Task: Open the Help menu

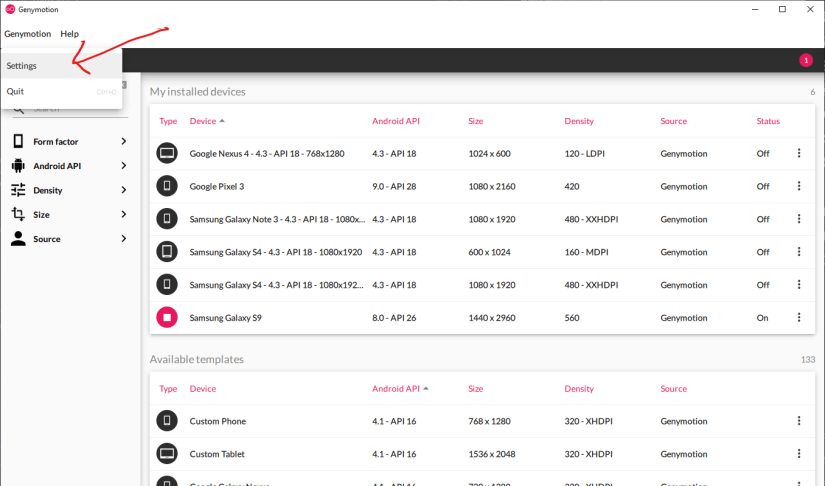Action: coord(69,34)
